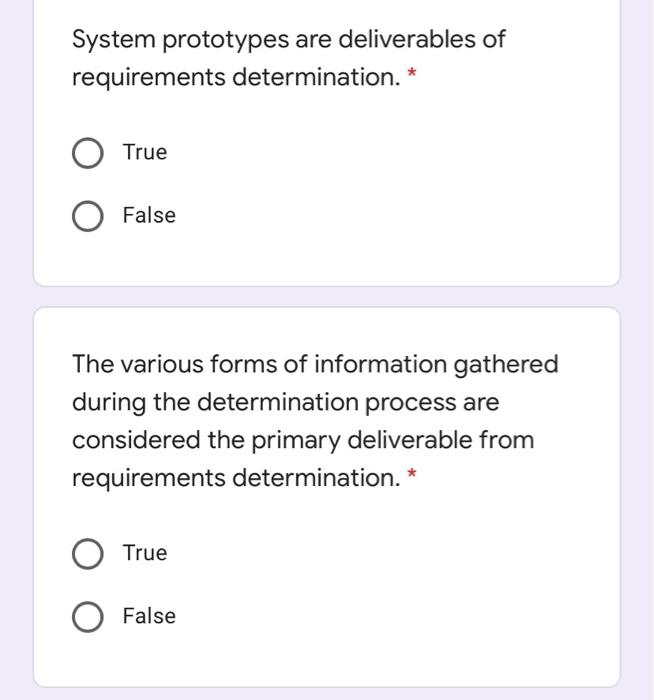The height and width of the screenshot is (700, 654).
Task: Click "System prototypes are deliverables of" text line
Action: click(x=288, y=40)
